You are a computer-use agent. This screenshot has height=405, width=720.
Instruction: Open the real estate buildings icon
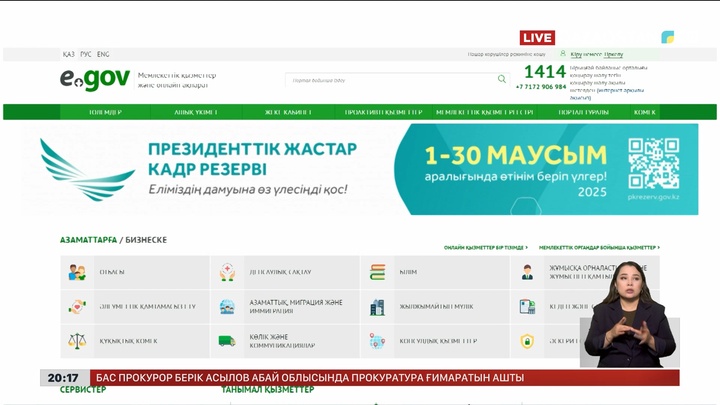[377, 307]
